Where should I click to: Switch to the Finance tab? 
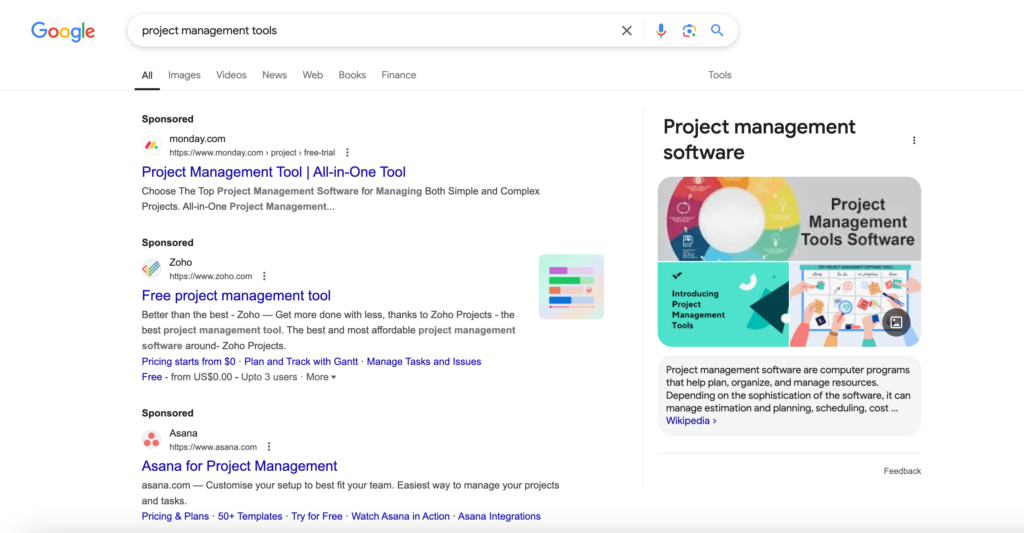tap(398, 75)
